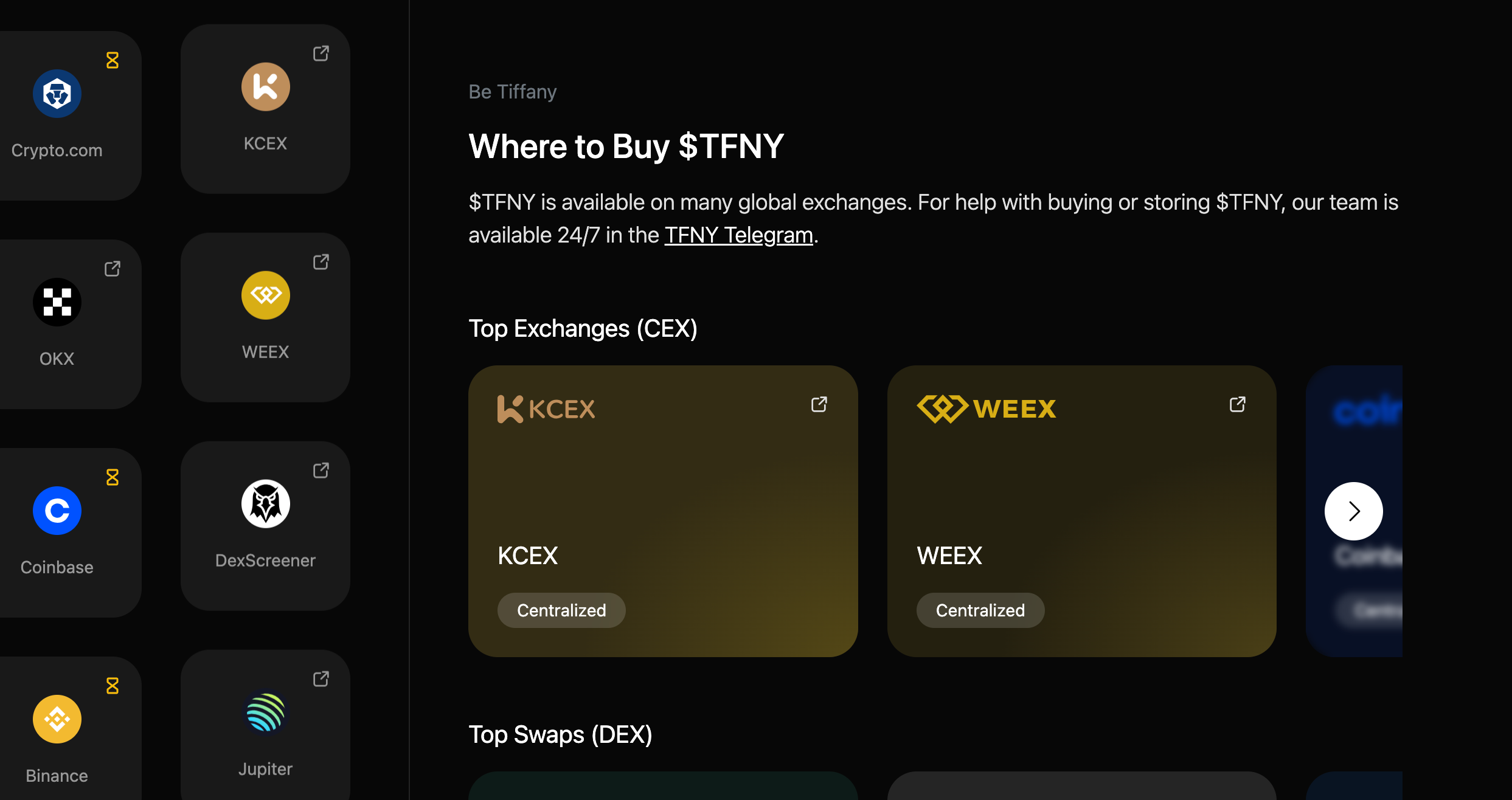Open the large KCEX exchange card

tap(663, 511)
